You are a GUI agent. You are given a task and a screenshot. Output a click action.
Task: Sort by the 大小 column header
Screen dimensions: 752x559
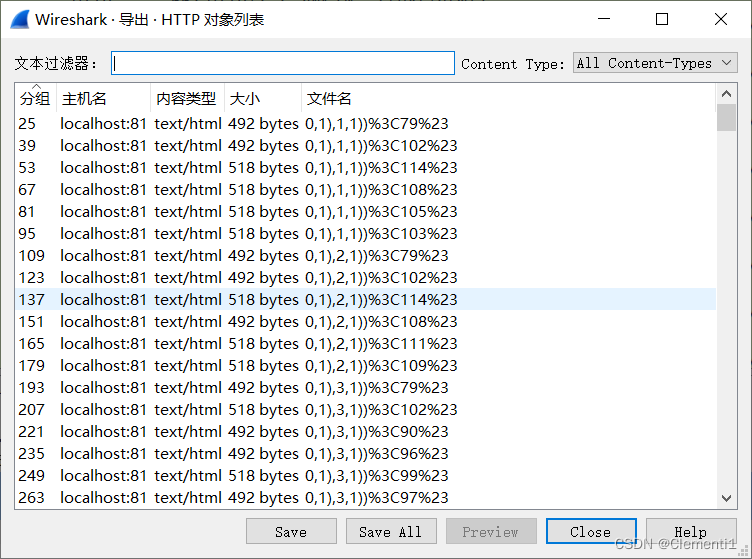(263, 98)
